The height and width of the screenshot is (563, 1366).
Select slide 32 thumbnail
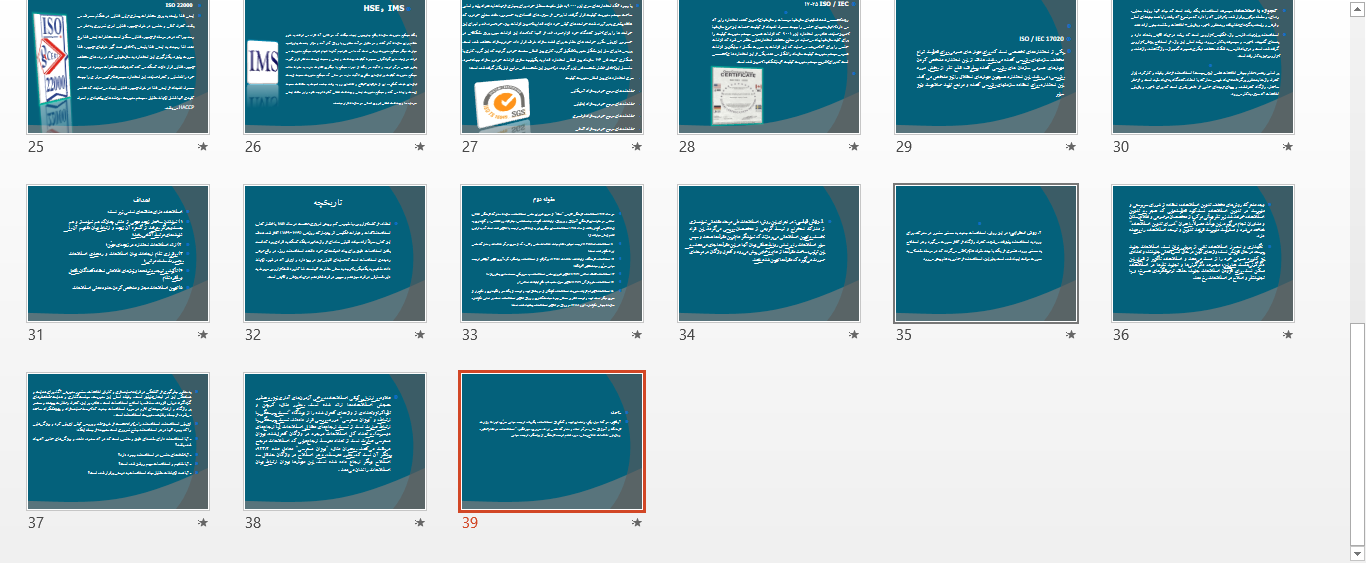tap(335, 253)
